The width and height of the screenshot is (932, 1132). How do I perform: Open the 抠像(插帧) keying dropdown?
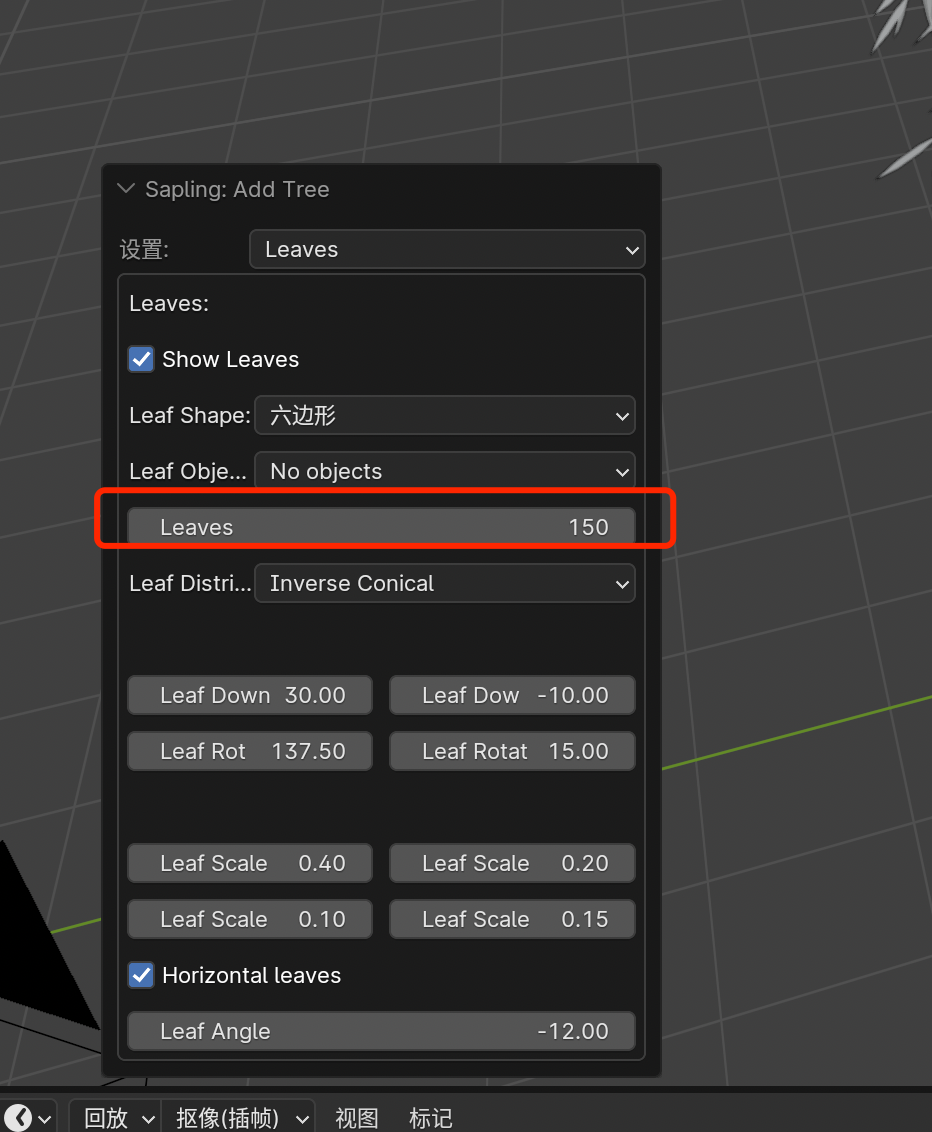pyautogui.click(x=240, y=1118)
